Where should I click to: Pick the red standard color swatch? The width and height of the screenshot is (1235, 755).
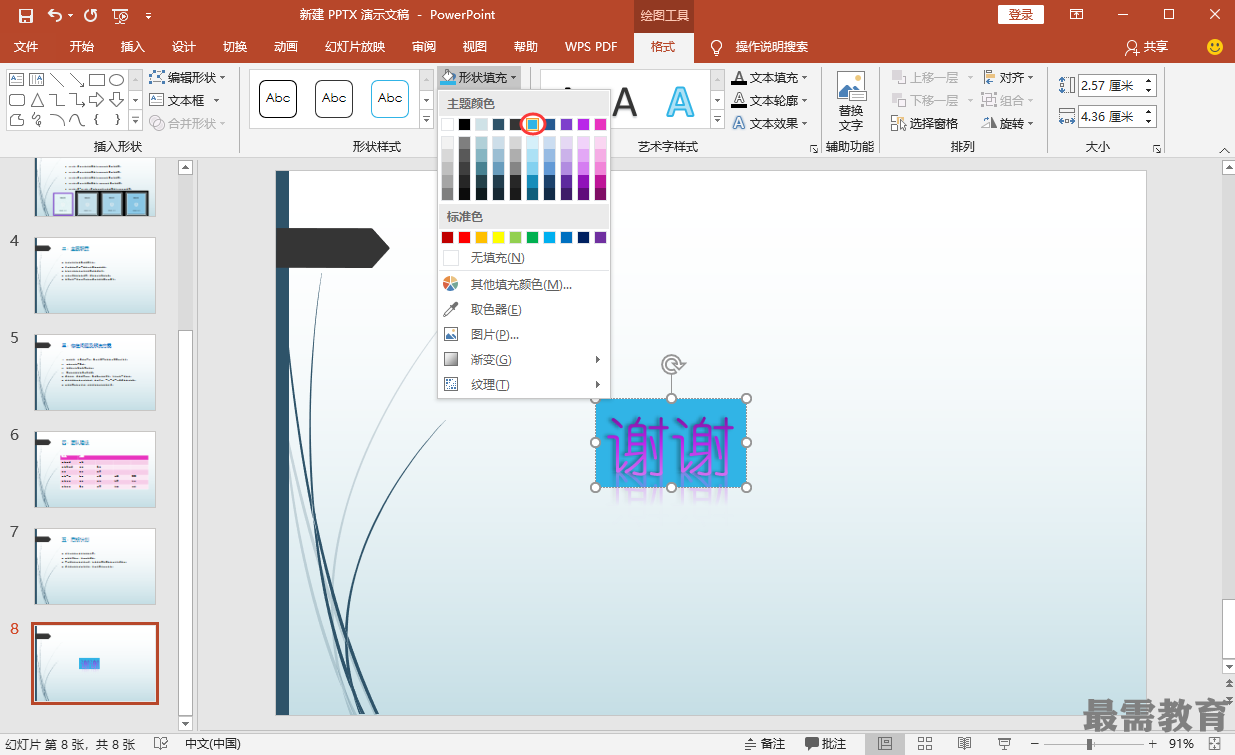pos(464,237)
